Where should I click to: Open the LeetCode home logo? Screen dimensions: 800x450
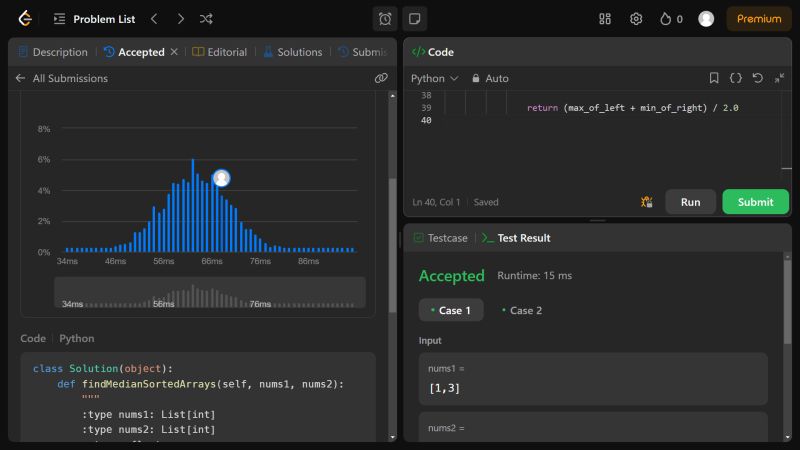pyautogui.click(x=25, y=19)
